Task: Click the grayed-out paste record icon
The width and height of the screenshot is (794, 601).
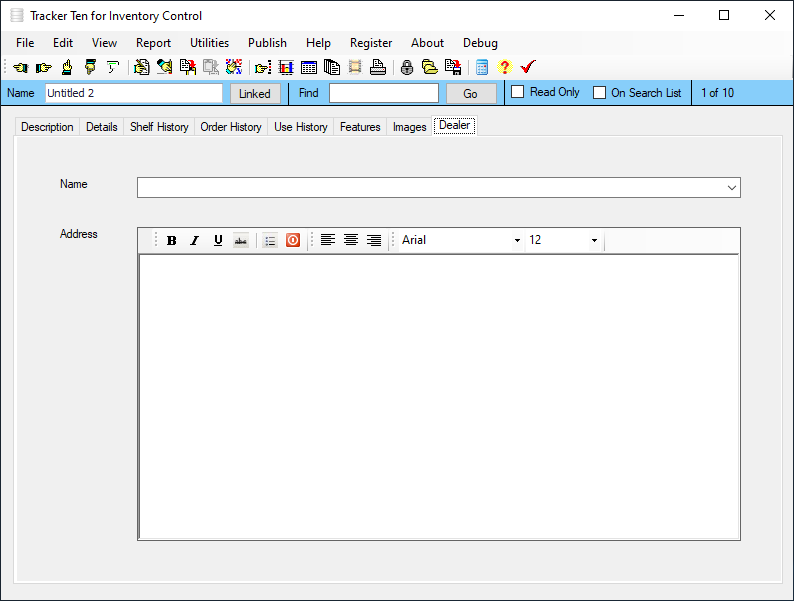Action: coord(211,67)
